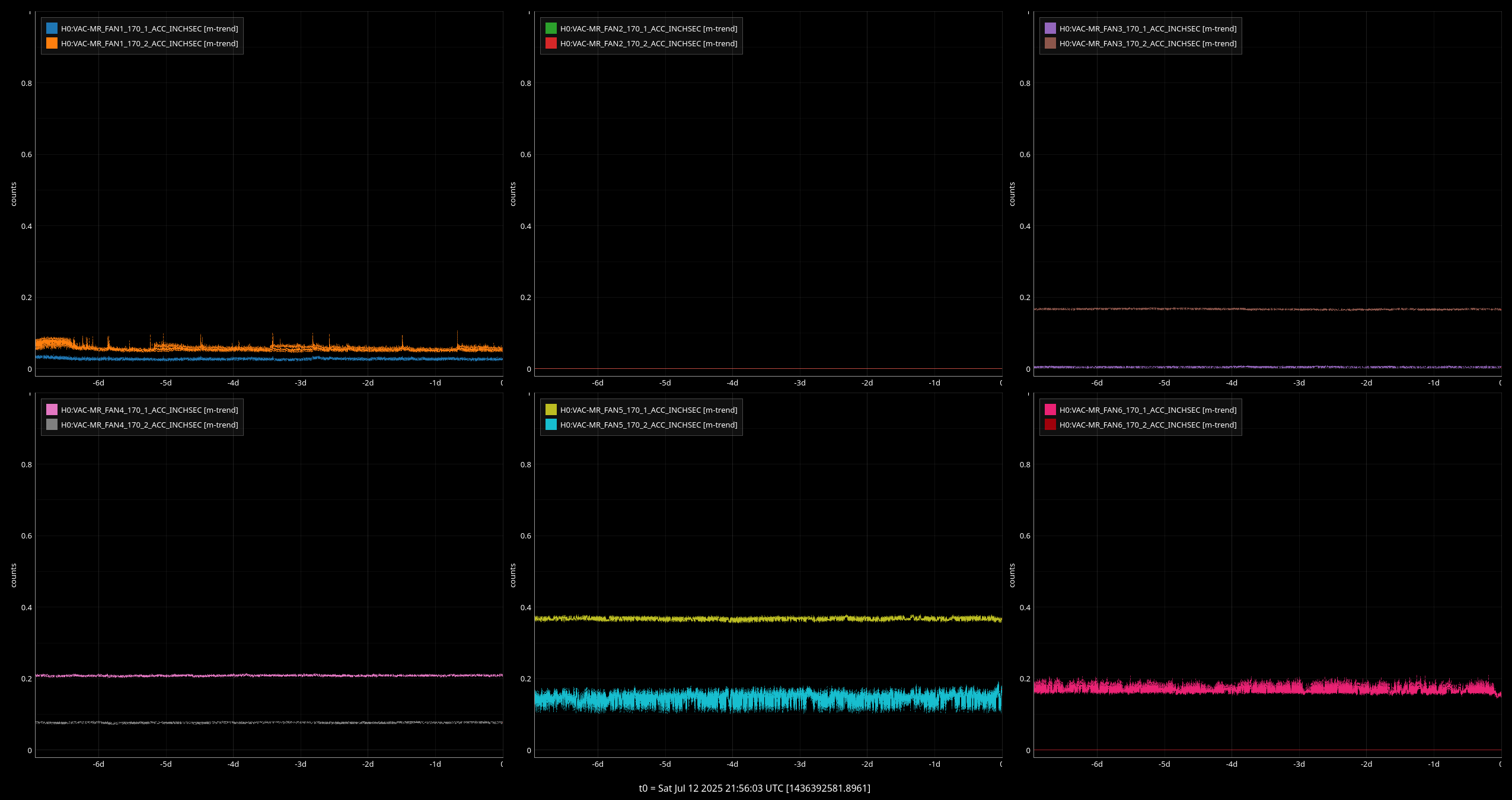
Task: Select legend label H0:VAC-MR_FAN4_170_2_ACC_INCHSEC
Action: (149, 425)
